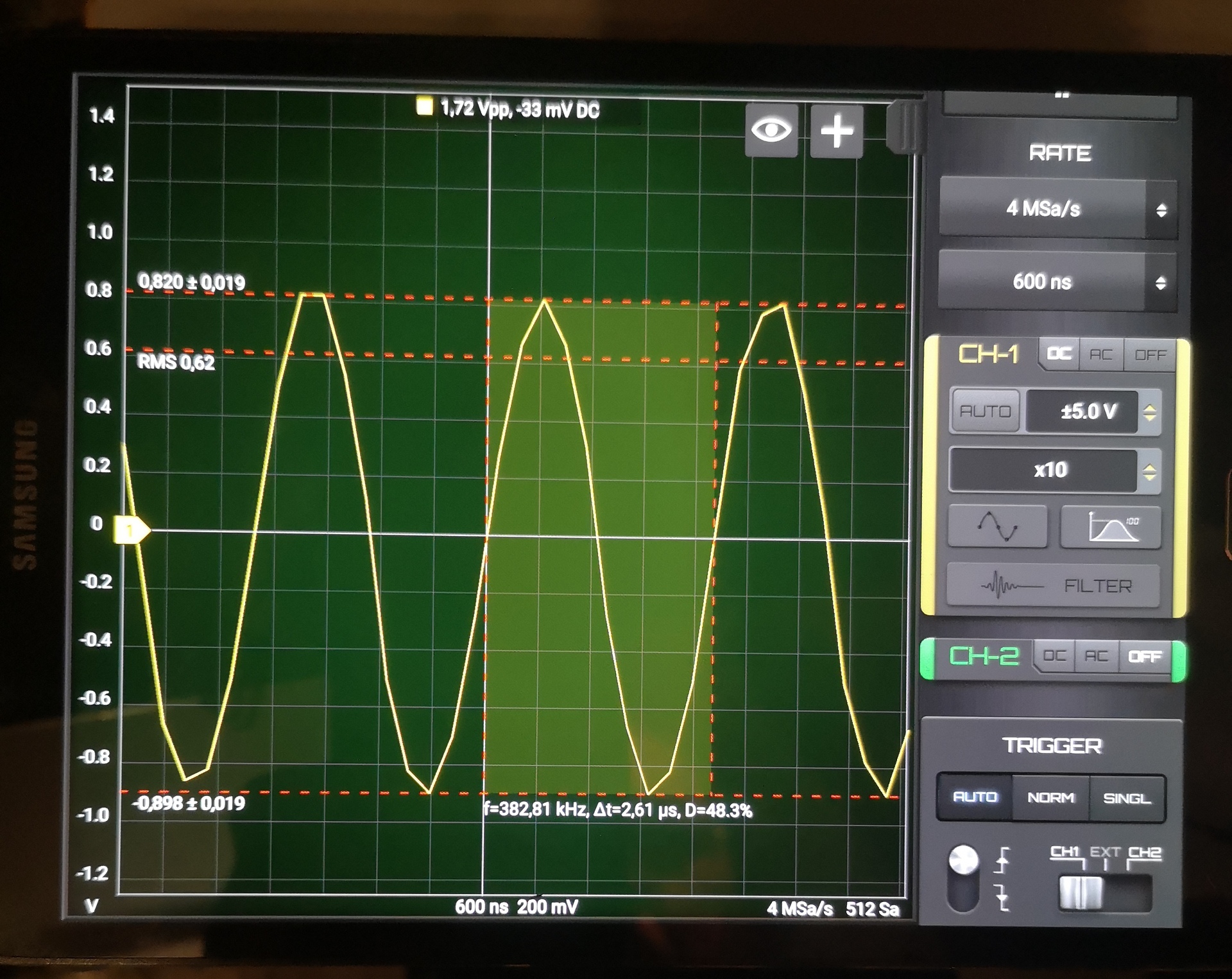Open the CH-1 FILTER button
Image resolution: width=1232 pixels, height=979 pixels.
tap(1053, 585)
